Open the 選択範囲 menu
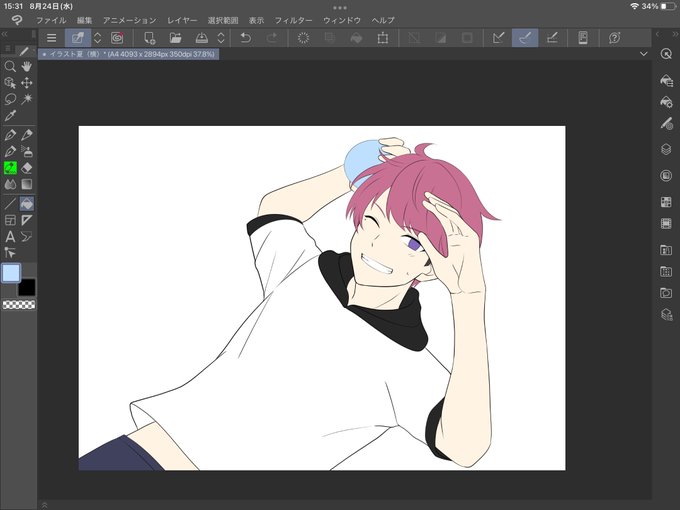The width and height of the screenshot is (680, 510). point(223,20)
